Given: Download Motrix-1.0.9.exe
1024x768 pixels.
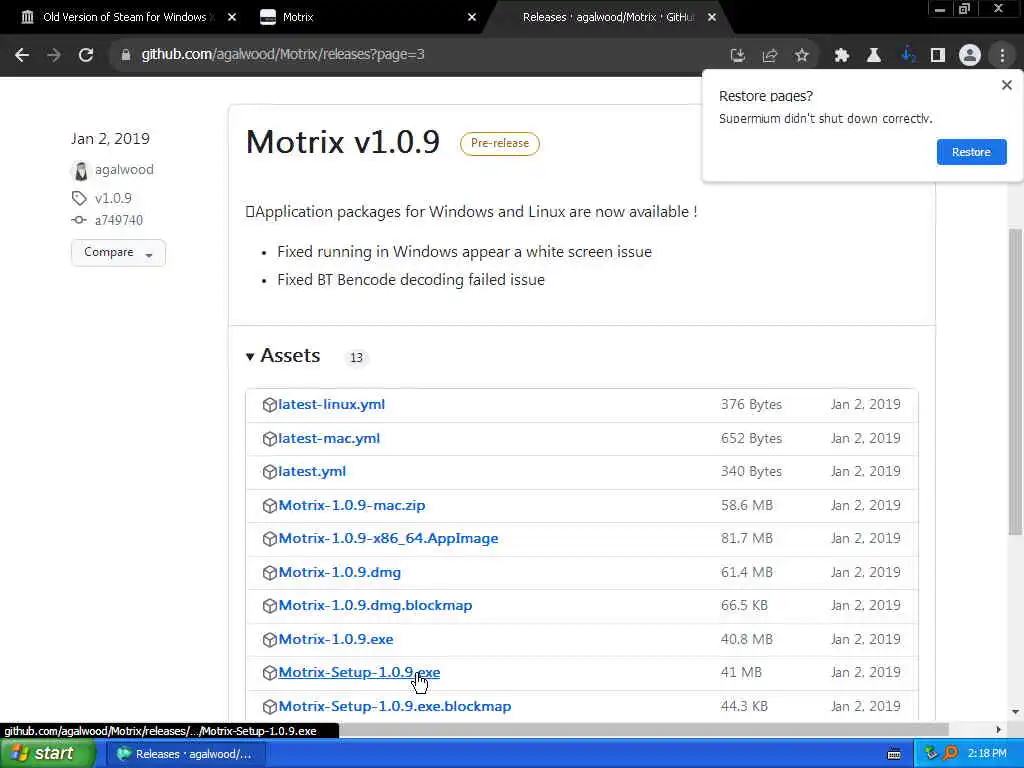Looking at the screenshot, I should 336,639.
